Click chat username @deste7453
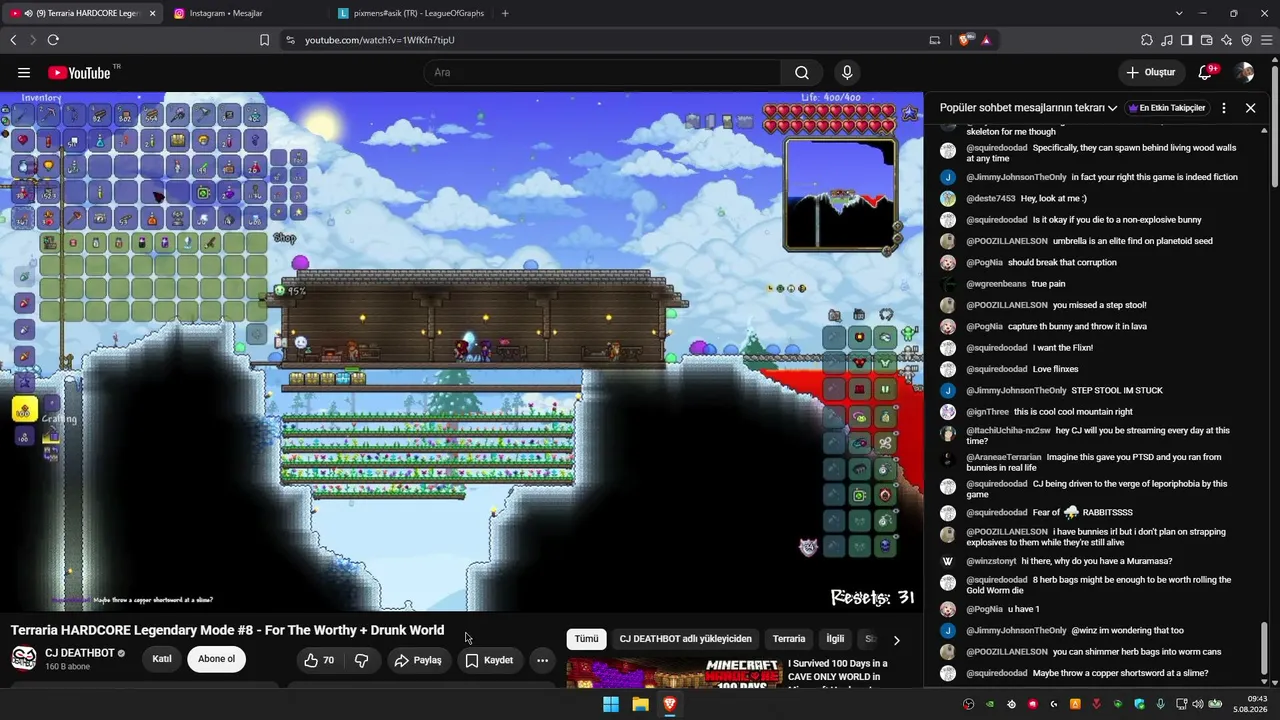 coord(990,198)
